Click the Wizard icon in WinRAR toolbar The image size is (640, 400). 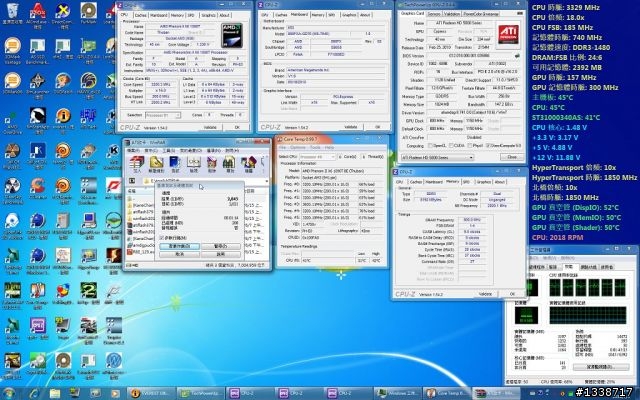pos(248,162)
